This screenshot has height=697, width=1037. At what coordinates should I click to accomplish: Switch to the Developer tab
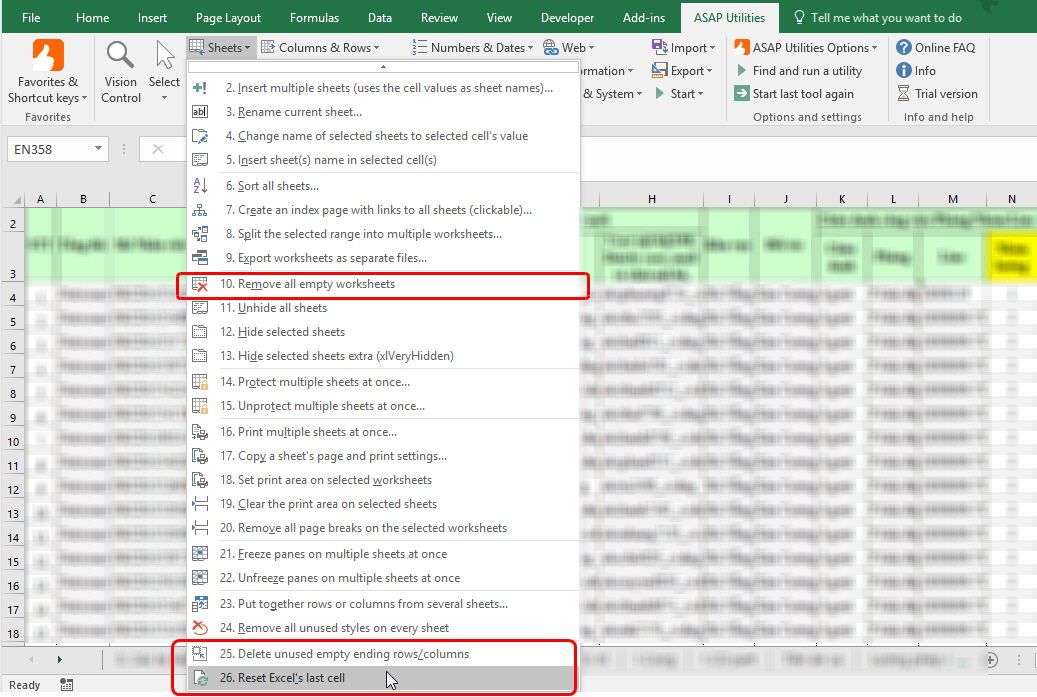click(567, 18)
